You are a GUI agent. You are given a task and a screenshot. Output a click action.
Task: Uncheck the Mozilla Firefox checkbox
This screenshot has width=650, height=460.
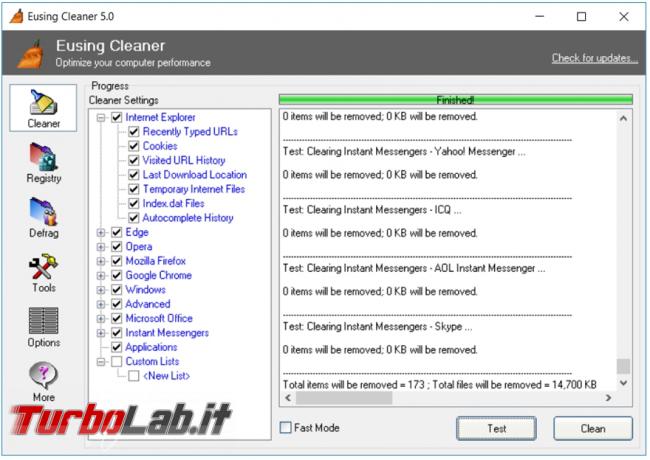coord(116,261)
